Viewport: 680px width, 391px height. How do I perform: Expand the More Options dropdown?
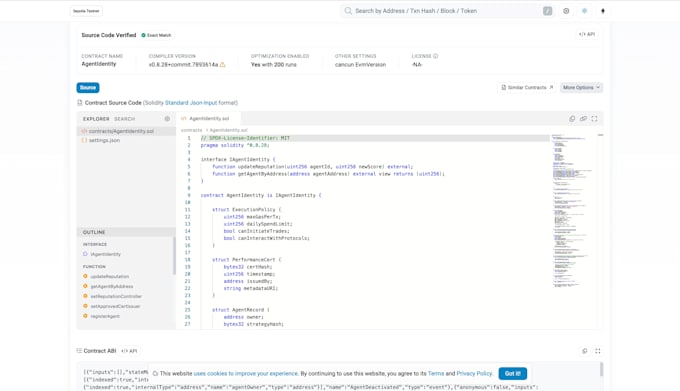tap(581, 88)
